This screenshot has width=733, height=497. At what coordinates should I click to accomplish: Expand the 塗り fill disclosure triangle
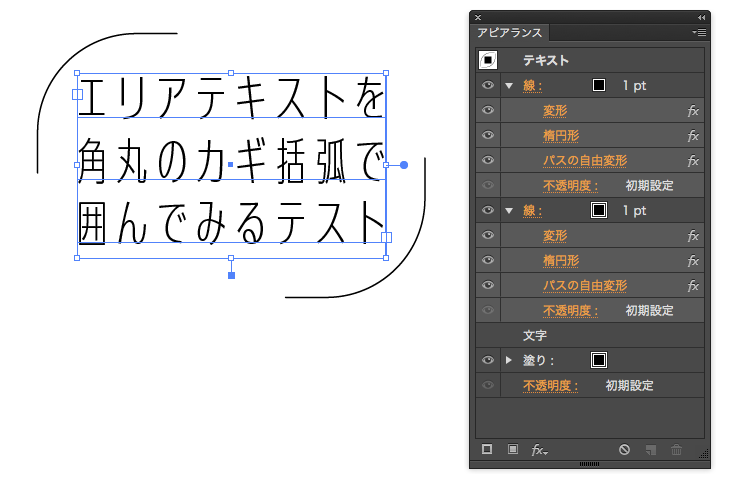[x=509, y=360]
